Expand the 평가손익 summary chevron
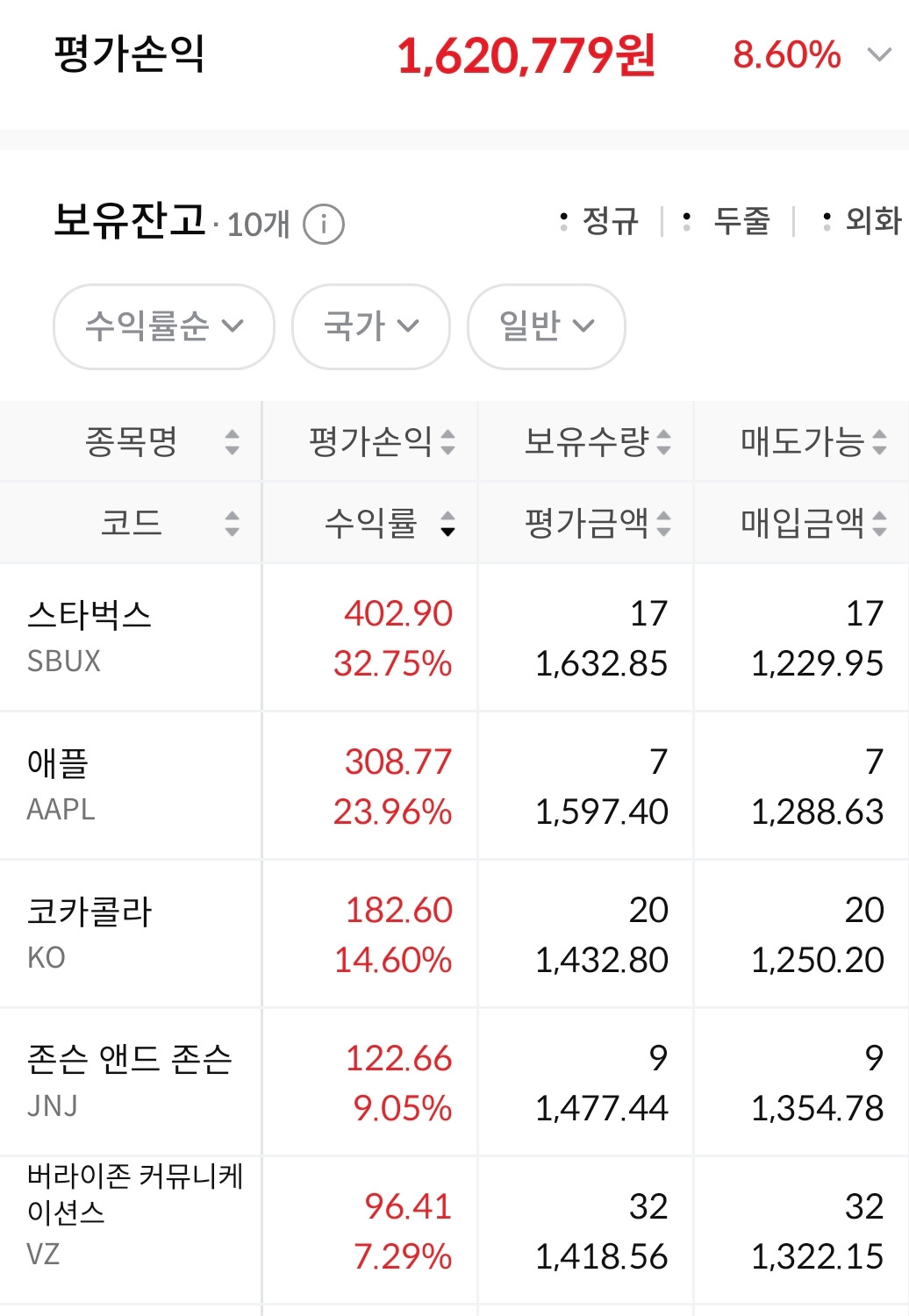The height and width of the screenshot is (1316, 909). click(879, 55)
